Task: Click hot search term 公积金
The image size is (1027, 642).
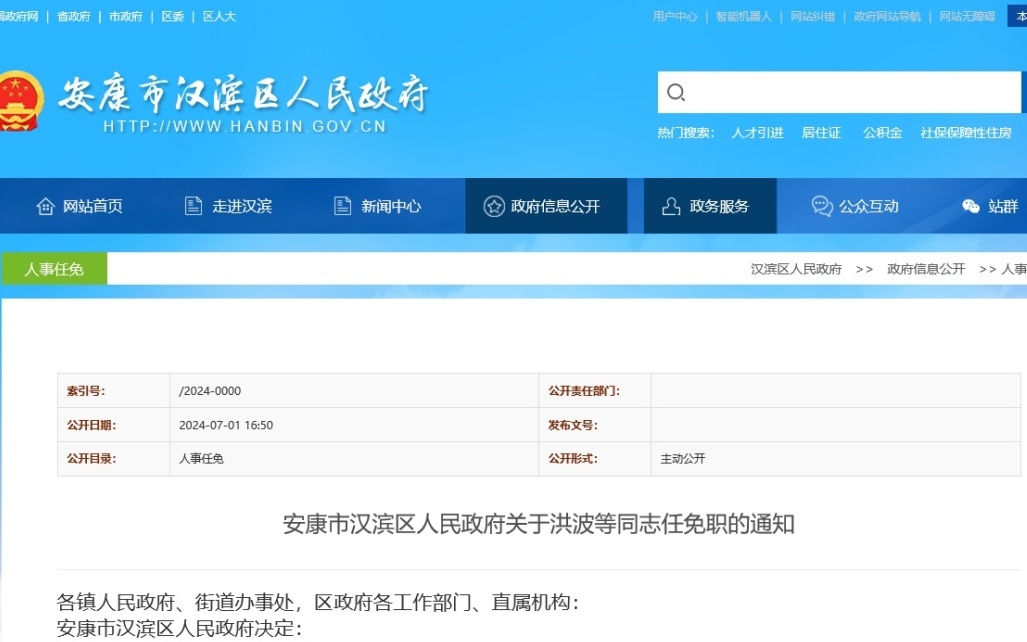Action: point(882,133)
